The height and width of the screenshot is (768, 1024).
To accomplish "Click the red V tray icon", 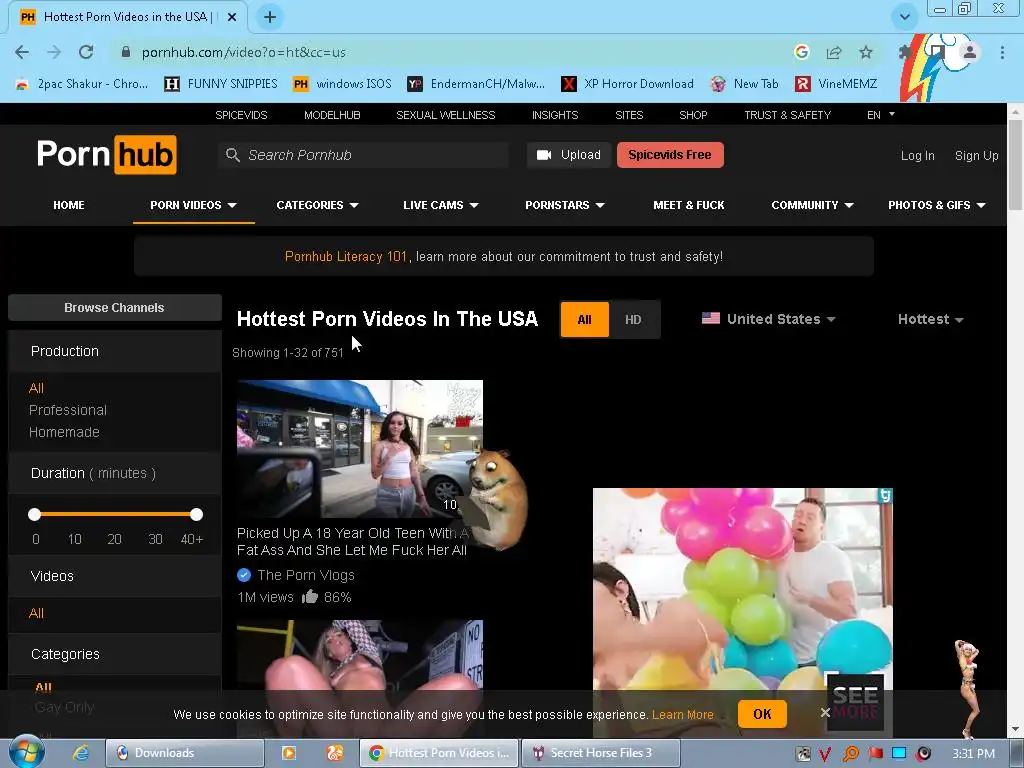I will pyautogui.click(x=825, y=754).
